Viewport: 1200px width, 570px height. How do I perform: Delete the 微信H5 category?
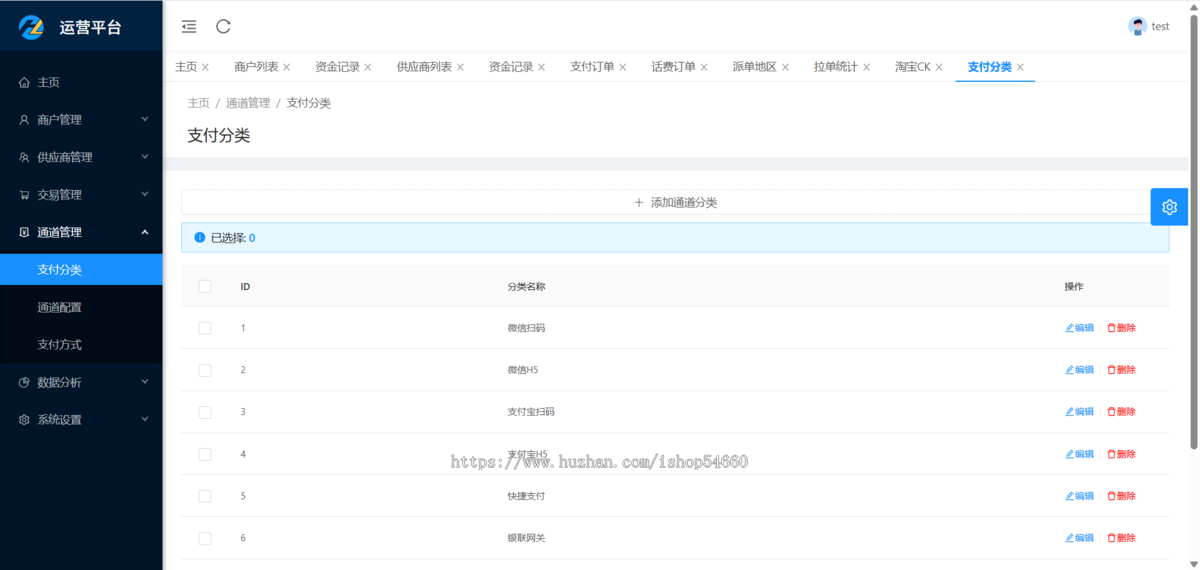tap(1121, 370)
